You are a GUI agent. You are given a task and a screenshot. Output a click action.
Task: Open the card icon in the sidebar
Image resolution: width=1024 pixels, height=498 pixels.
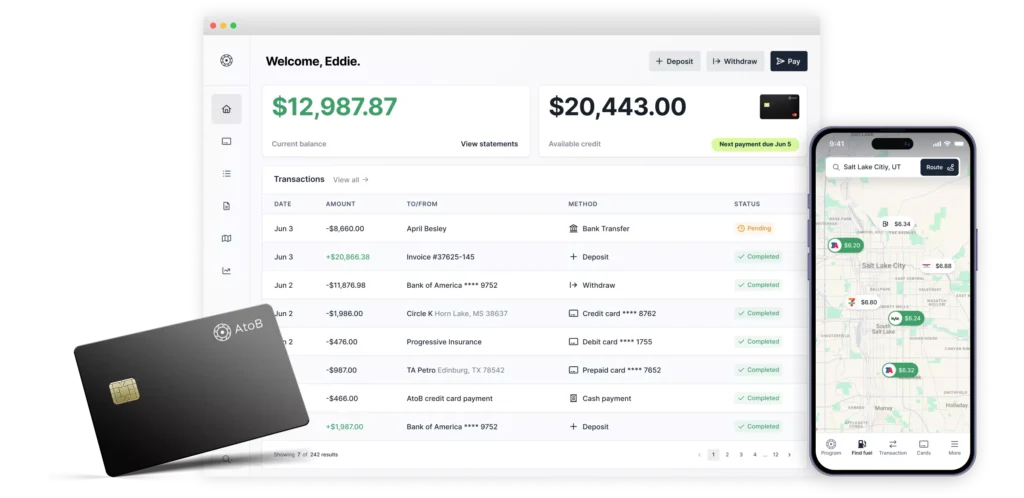[x=226, y=142]
